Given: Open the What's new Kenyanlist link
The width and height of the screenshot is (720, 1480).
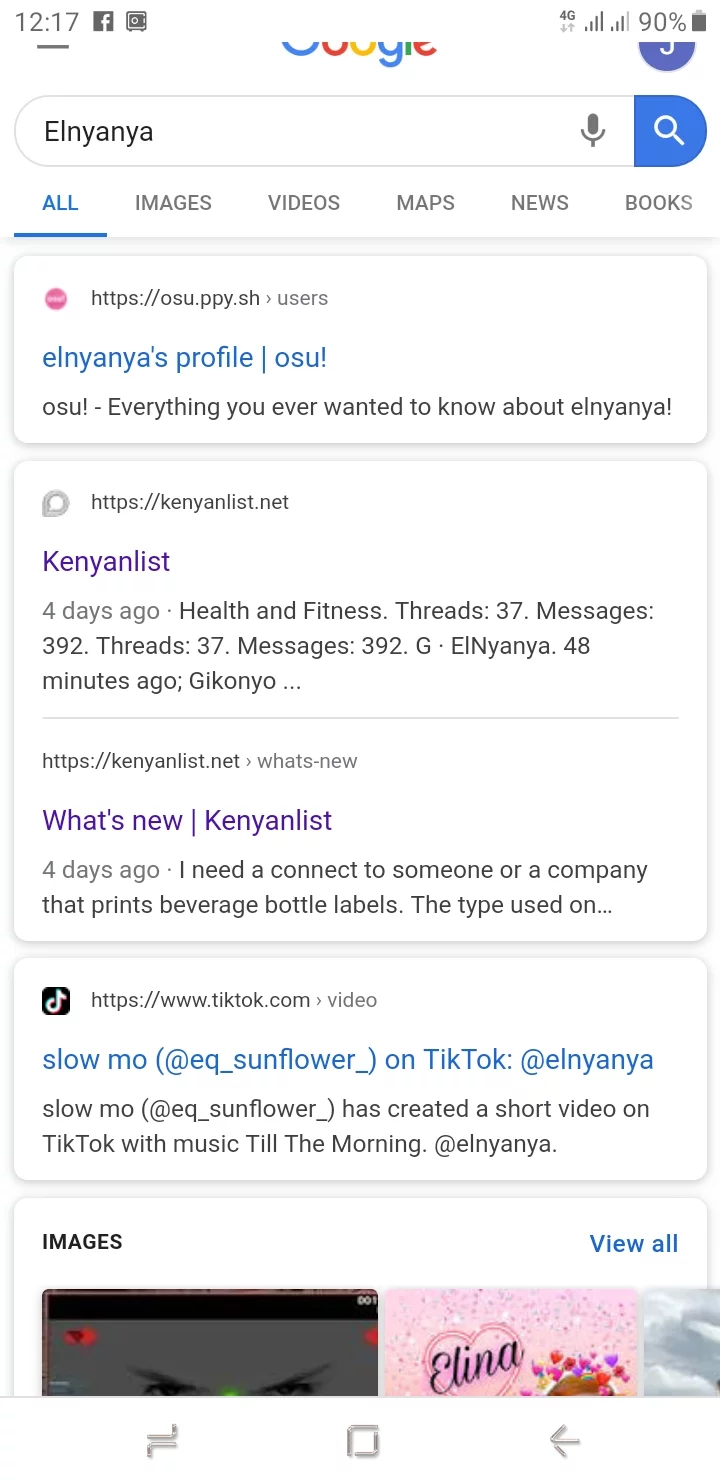Looking at the screenshot, I should tap(187, 821).
